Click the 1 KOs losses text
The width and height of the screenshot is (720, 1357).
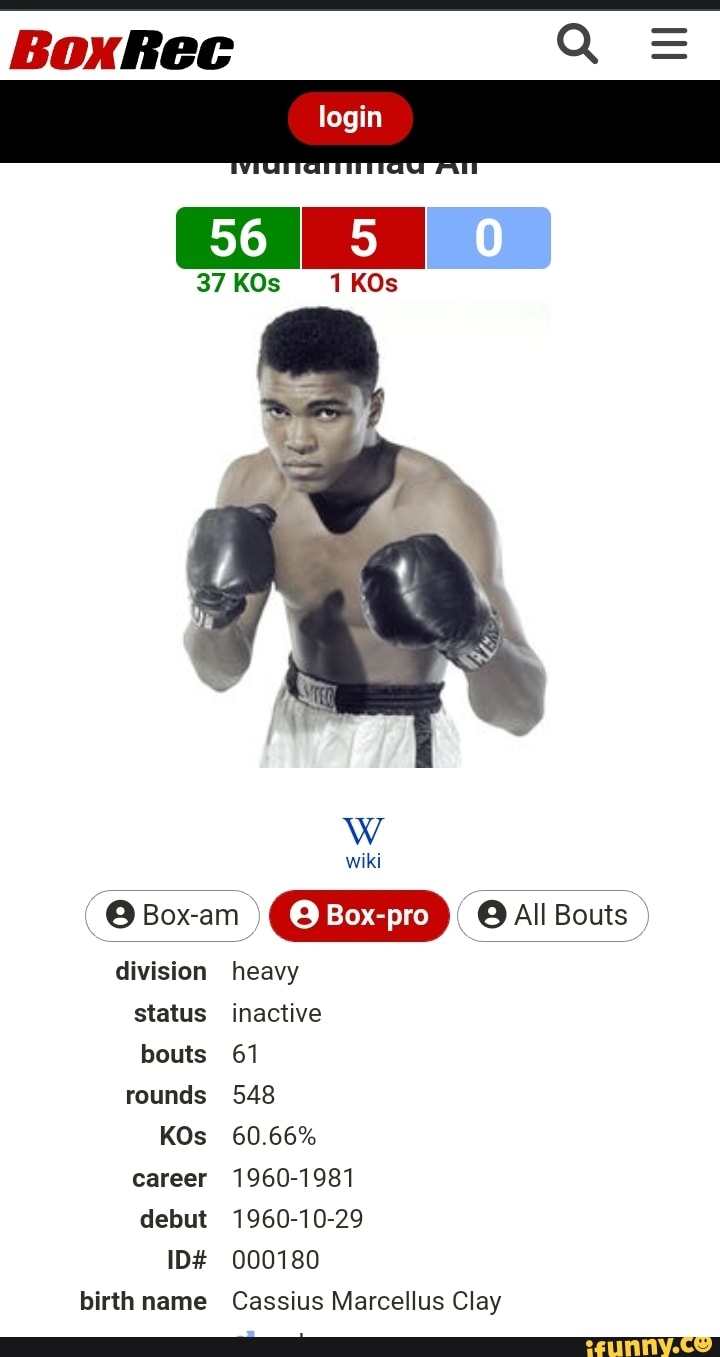[x=363, y=284]
